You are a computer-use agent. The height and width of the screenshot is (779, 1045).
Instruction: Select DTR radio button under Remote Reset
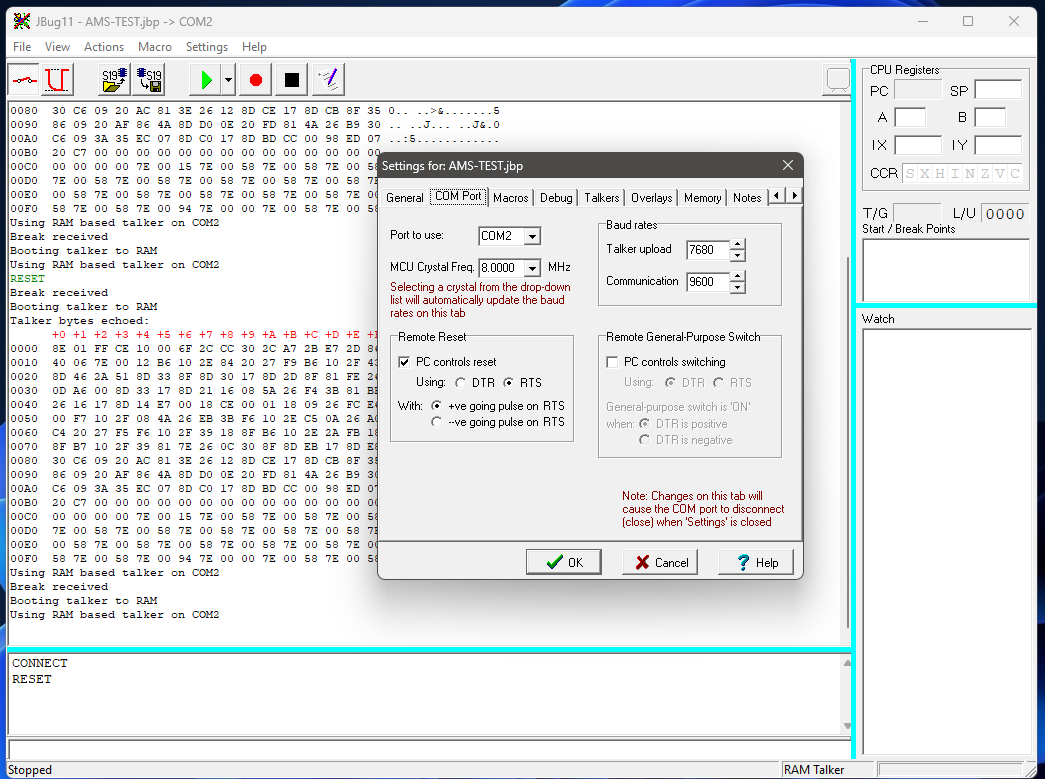pos(460,383)
